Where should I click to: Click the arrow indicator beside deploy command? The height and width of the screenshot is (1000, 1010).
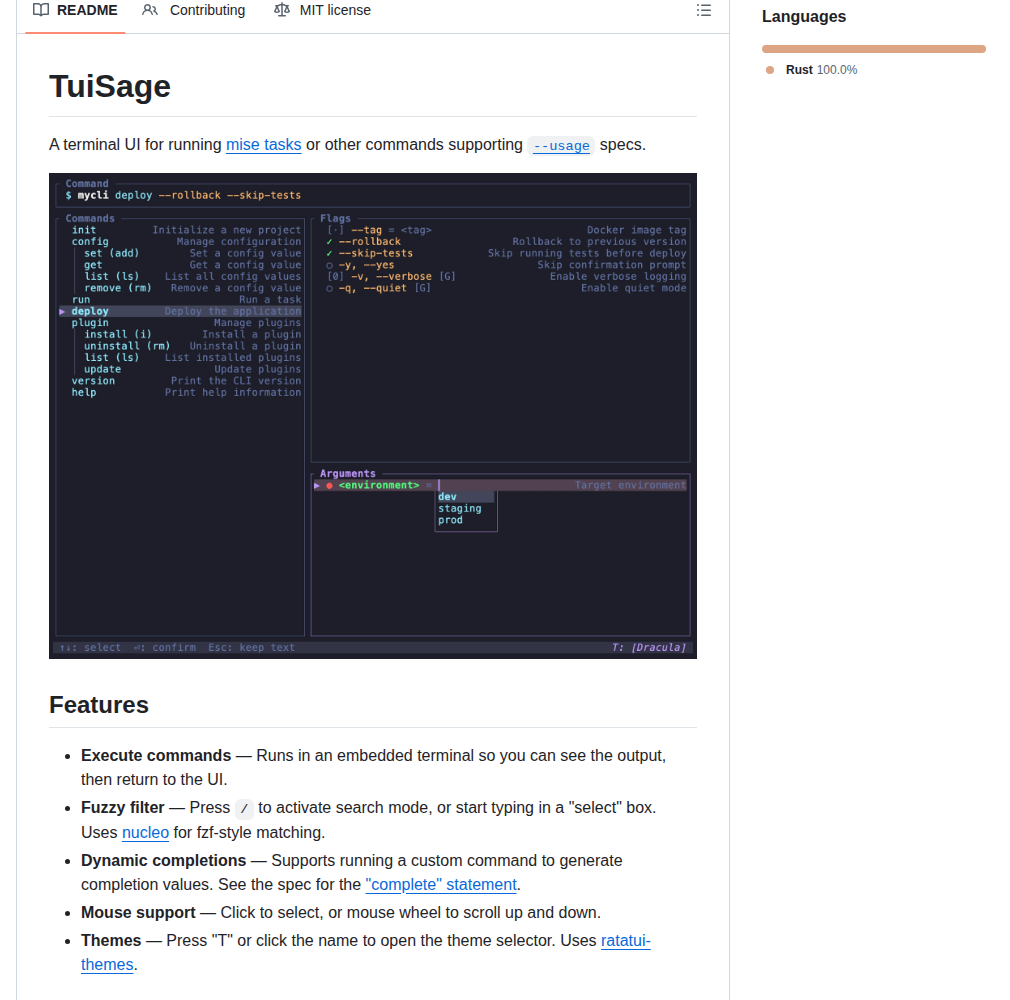coord(63,311)
